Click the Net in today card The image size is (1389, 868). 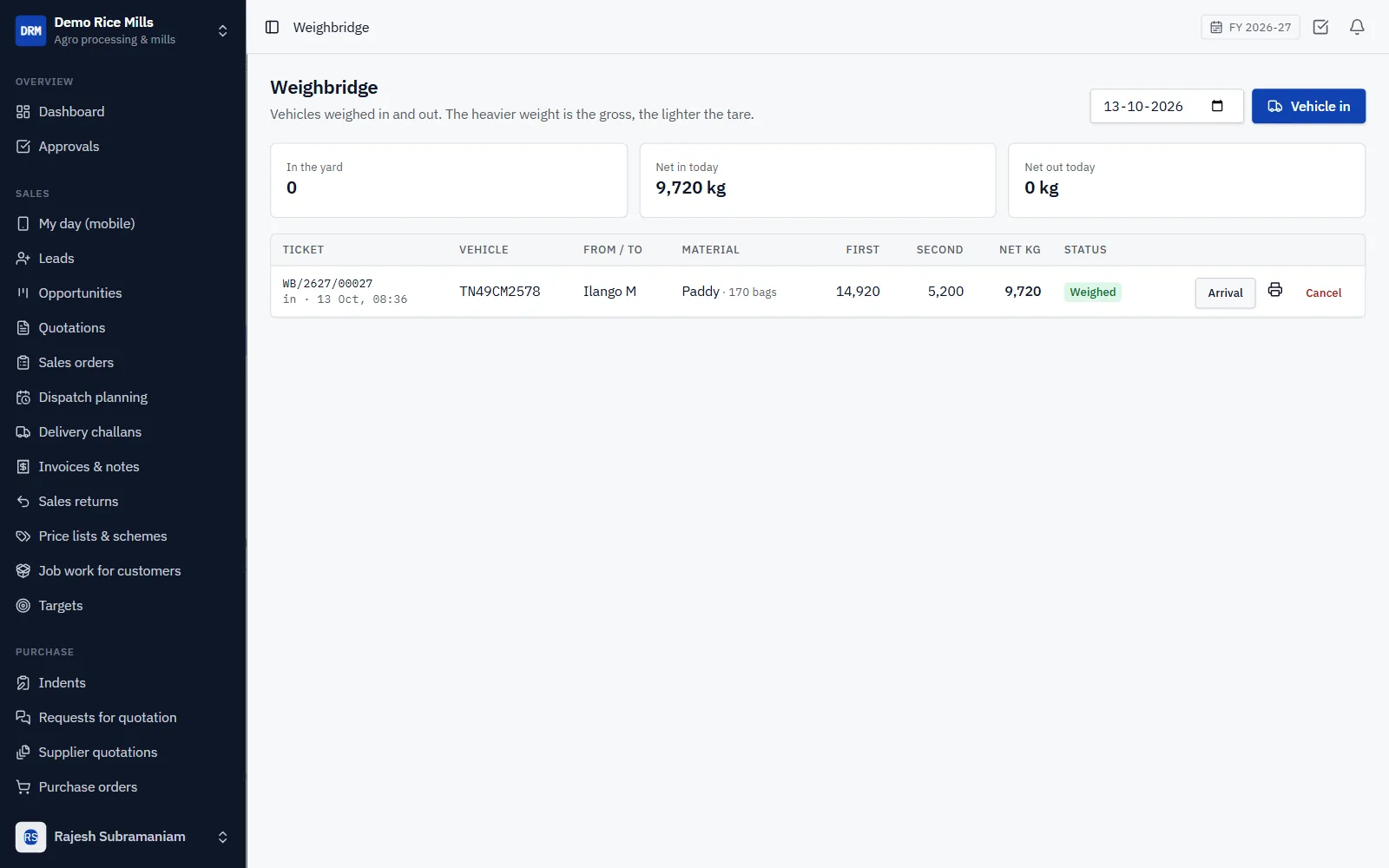(818, 181)
